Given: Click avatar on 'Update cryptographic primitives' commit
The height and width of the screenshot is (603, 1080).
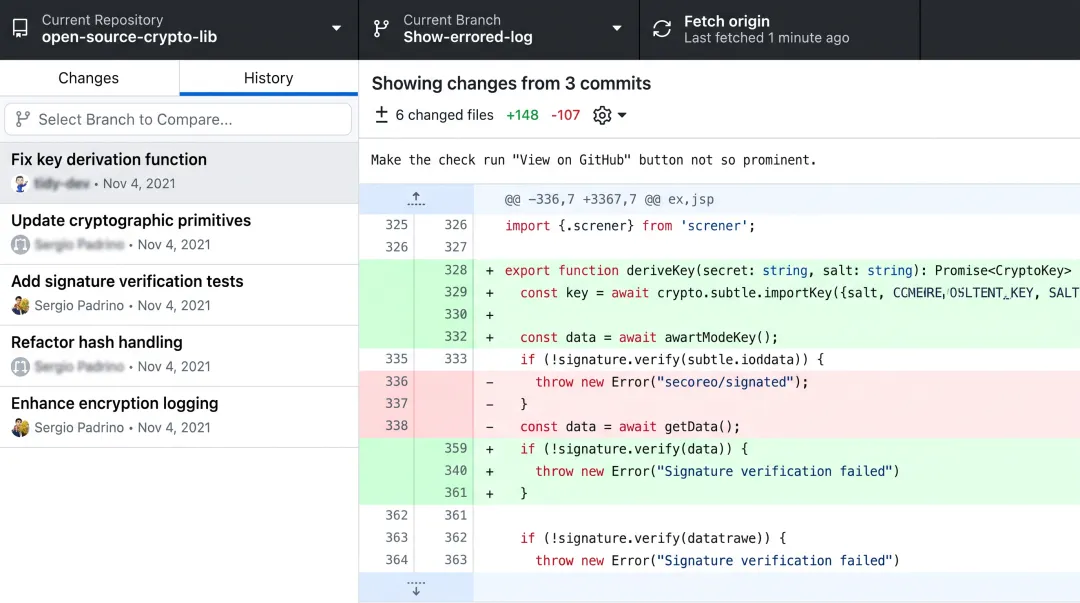Looking at the screenshot, I should point(21,245).
